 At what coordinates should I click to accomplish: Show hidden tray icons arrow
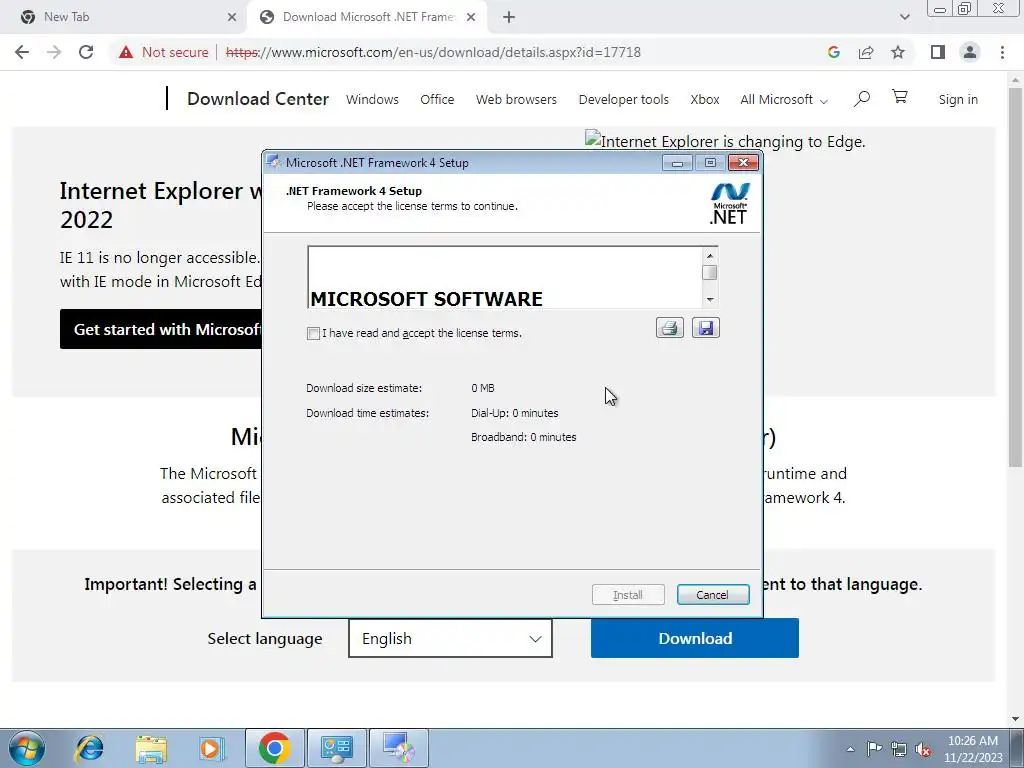coord(850,749)
